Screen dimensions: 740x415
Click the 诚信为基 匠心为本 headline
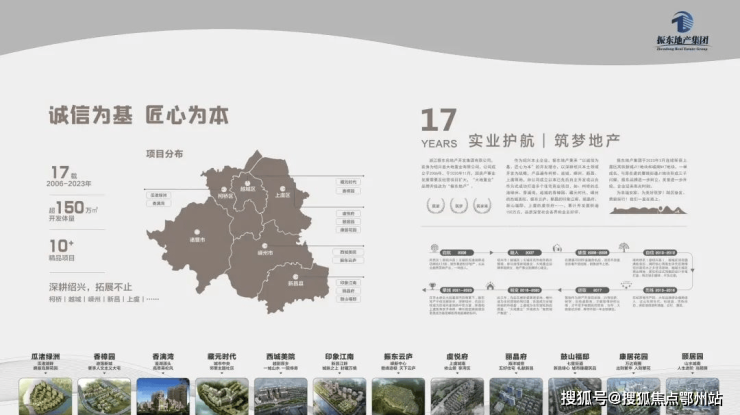pyautogui.click(x=138, y=116)
